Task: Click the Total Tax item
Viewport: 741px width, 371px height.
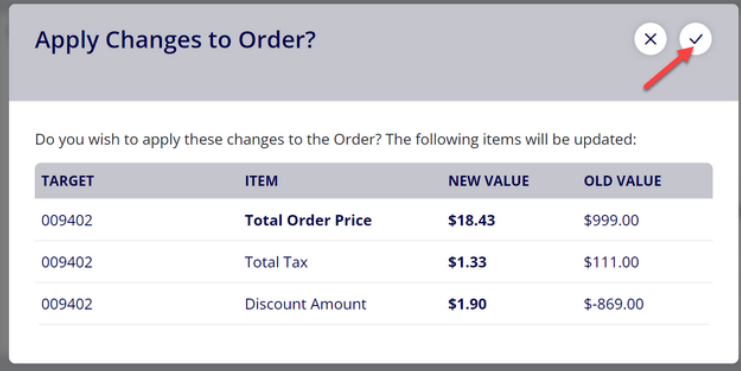Action: coord(276,262)
